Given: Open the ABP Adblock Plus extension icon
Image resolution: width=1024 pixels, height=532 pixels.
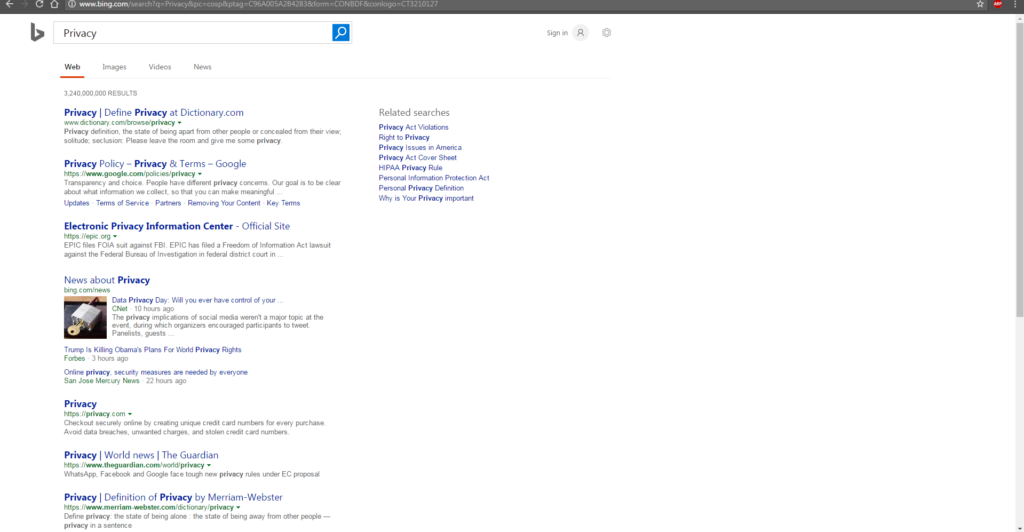Looking at the screenshot, I should tap(997, 4).
